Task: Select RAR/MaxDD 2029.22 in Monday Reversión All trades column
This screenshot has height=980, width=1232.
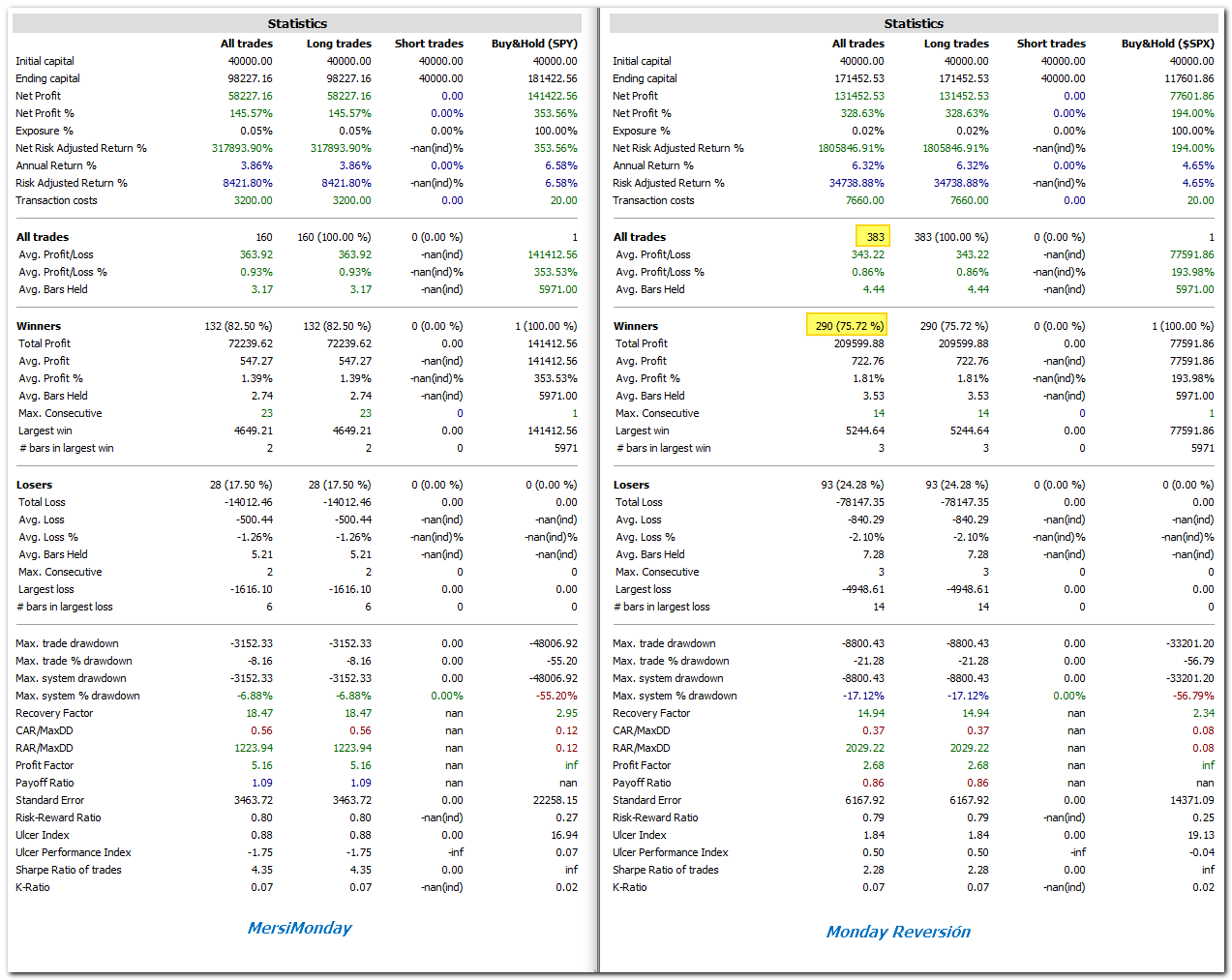Action: pyautogui.click(x=865, y=748)
